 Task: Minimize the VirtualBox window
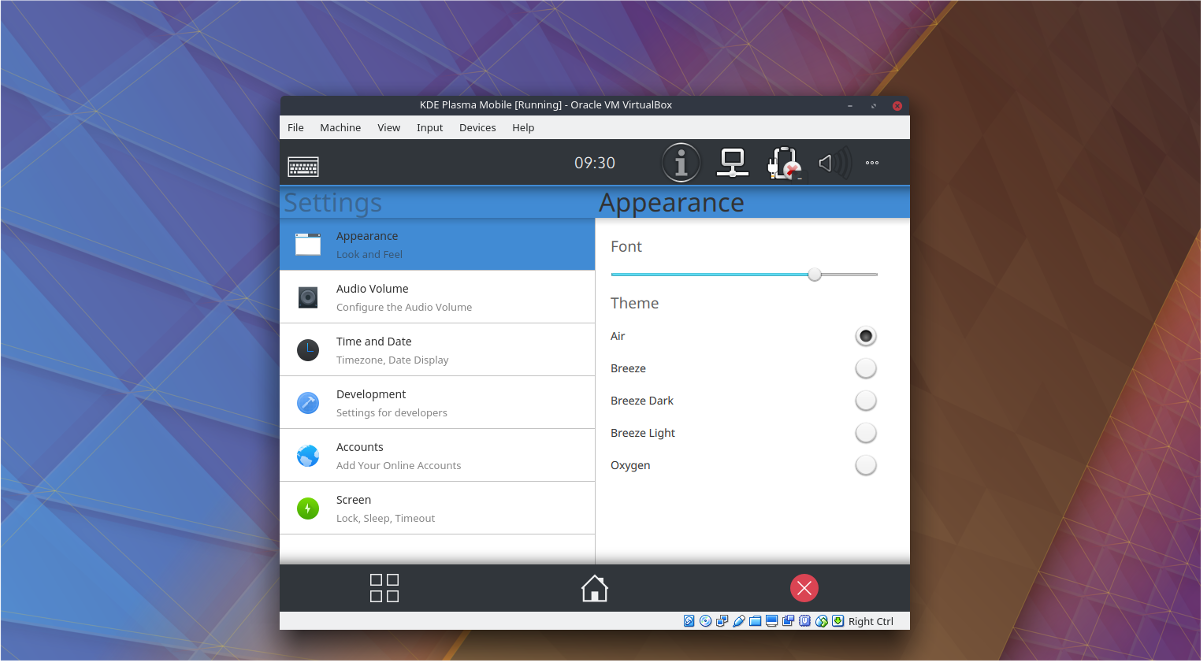point(850,106)
